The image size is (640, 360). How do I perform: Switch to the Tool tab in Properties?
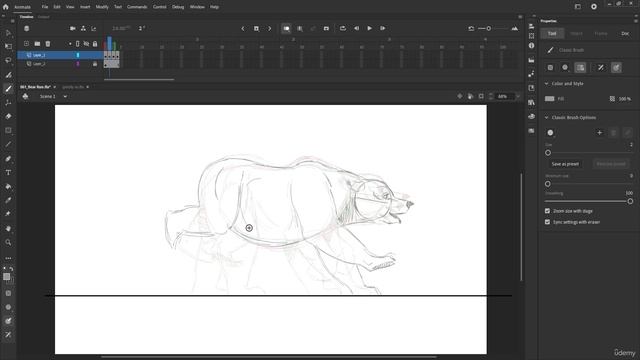(x=552, y=33)
